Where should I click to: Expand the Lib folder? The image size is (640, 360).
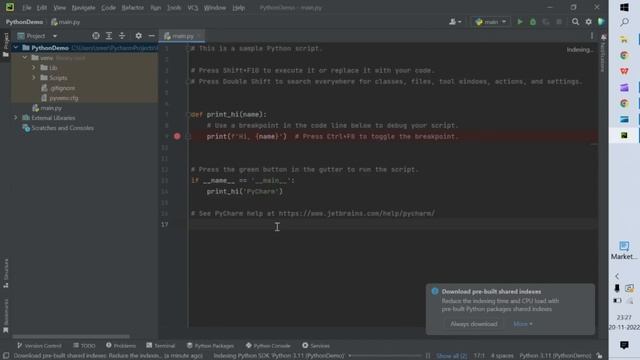click(34, 68)
